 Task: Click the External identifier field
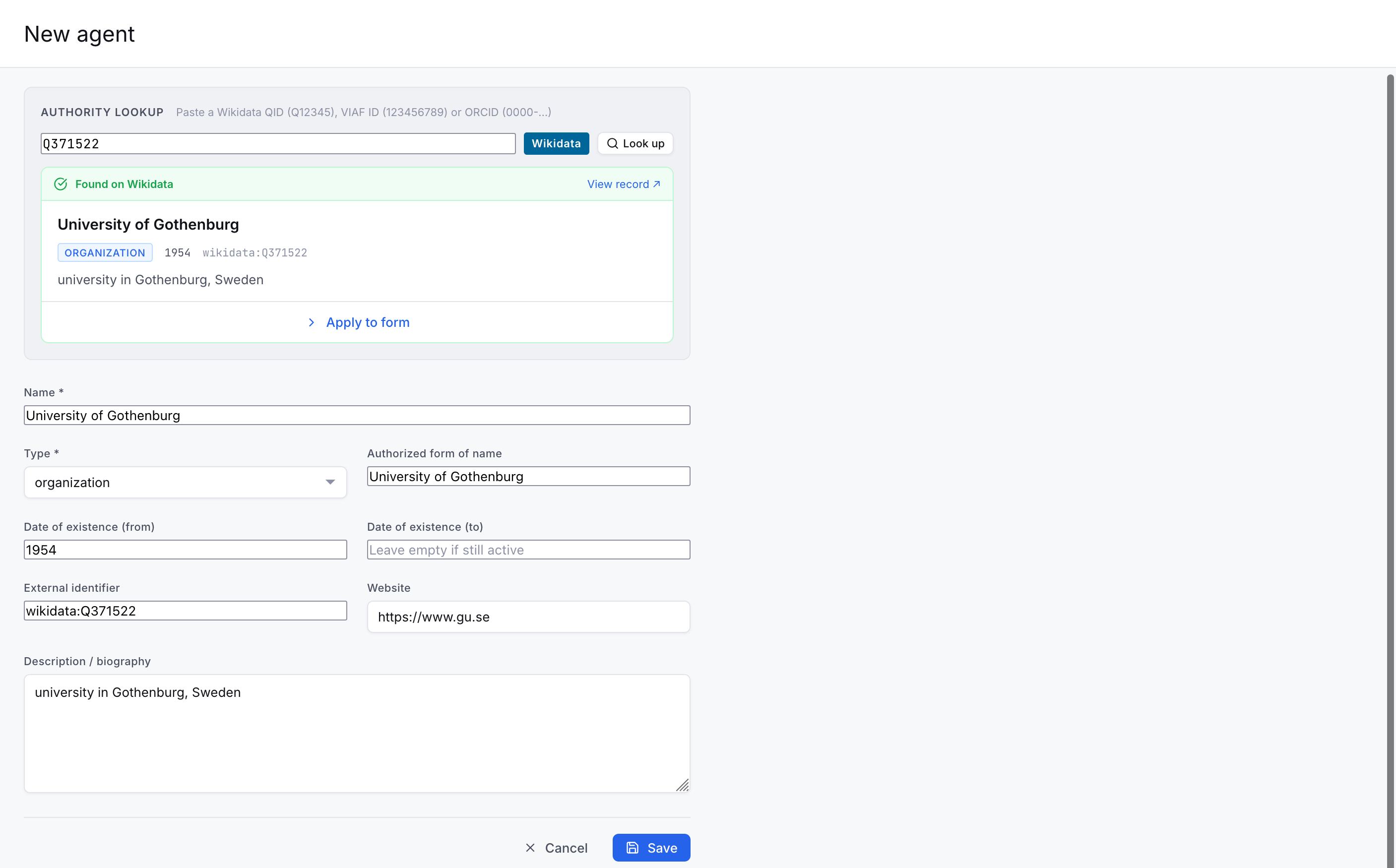[185, 611]
